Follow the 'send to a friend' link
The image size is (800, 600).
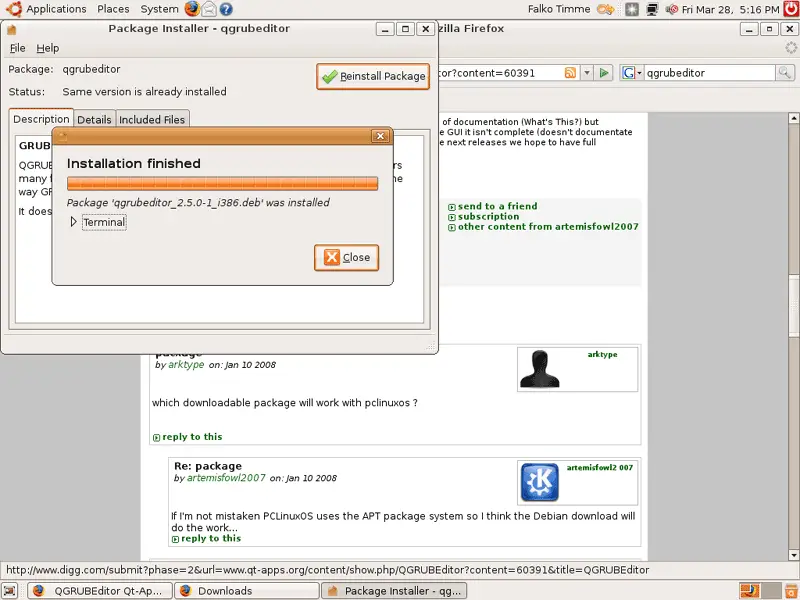(x=497, y=206)
